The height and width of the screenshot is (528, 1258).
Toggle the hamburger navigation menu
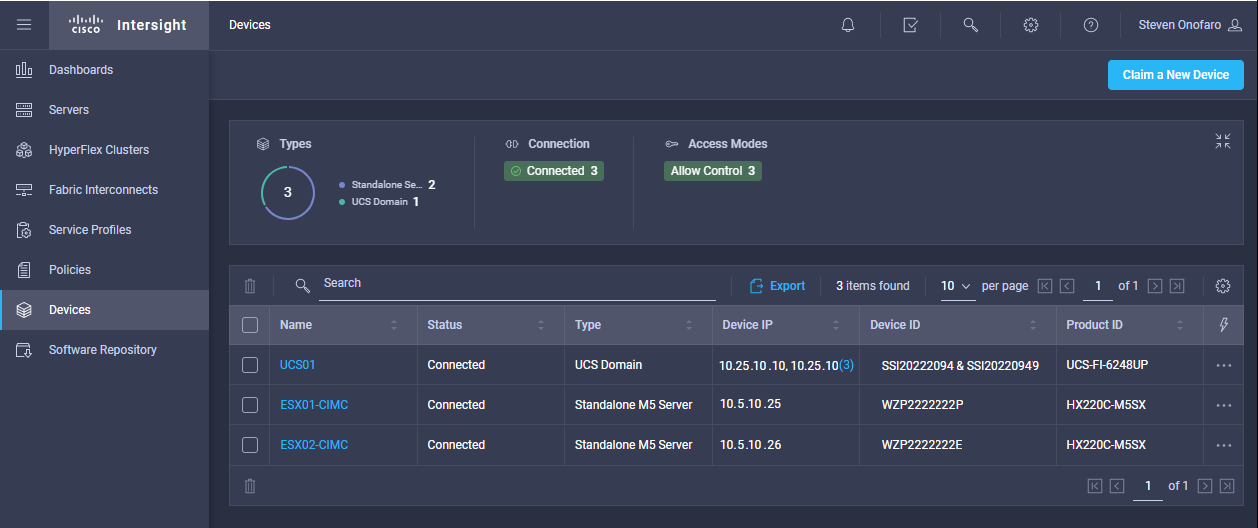24,25
